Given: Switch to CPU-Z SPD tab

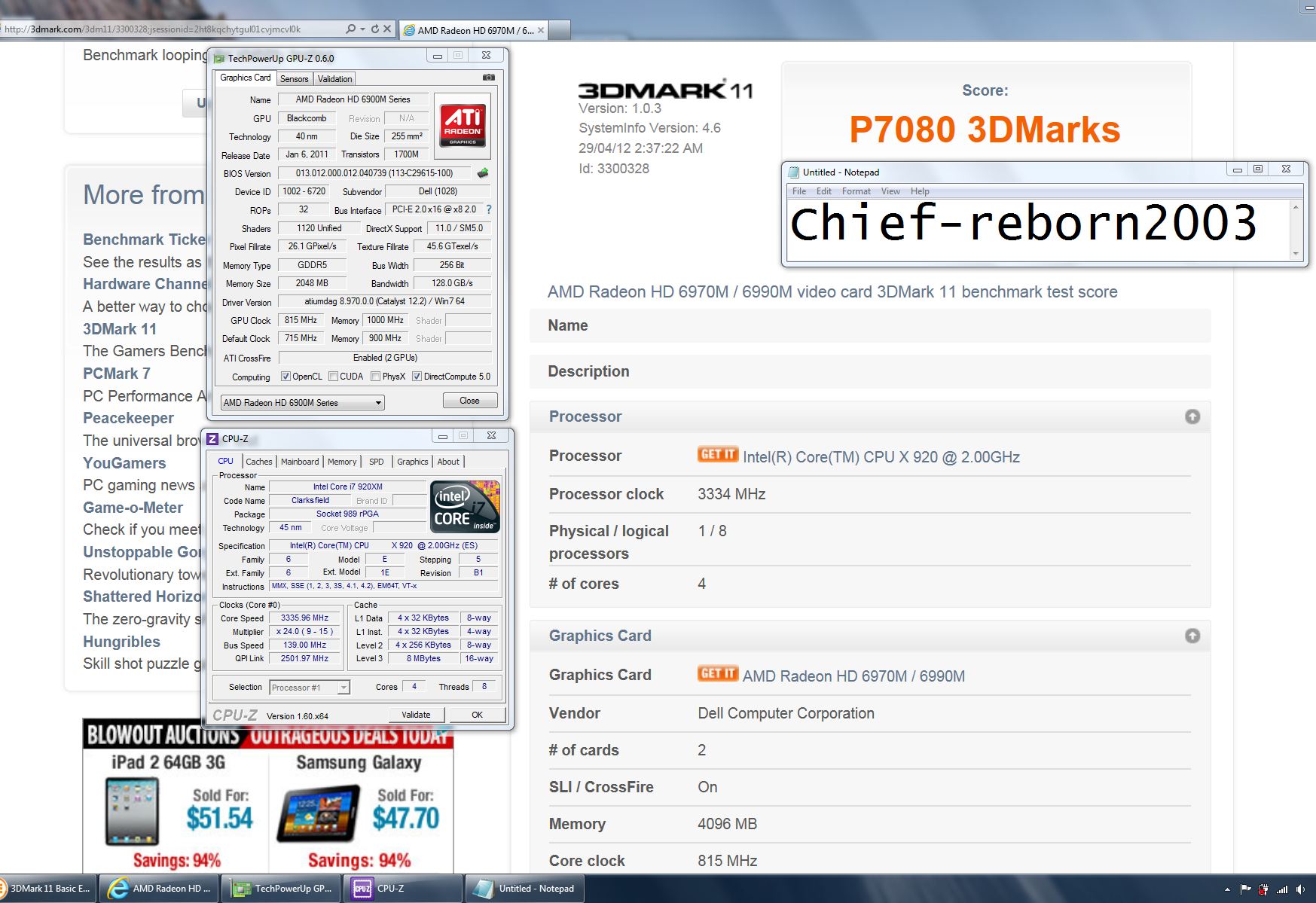Looking at the screenshot, I should click(377, 462).
